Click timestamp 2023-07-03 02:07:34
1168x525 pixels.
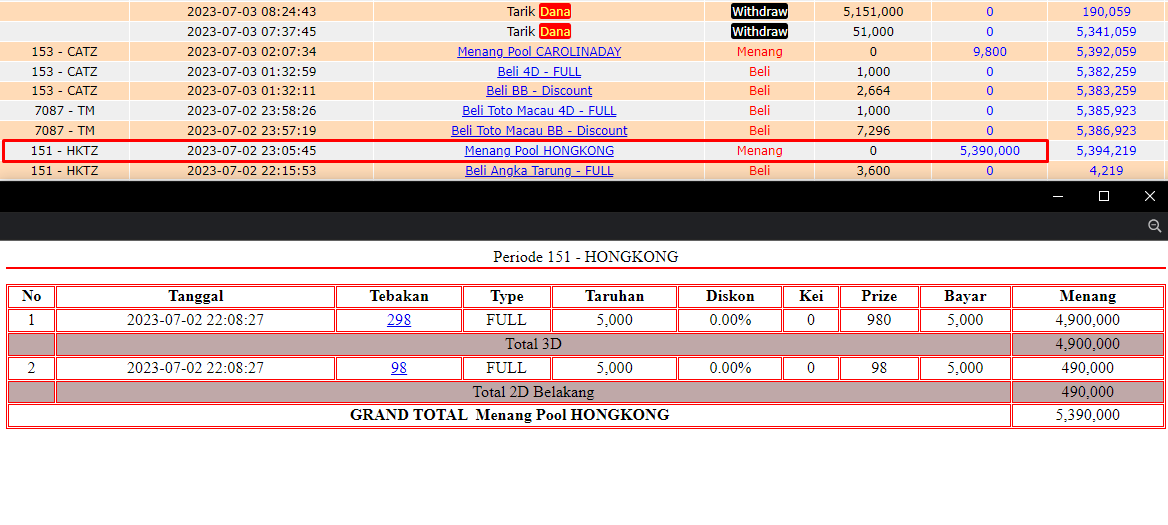pos(251,51)
